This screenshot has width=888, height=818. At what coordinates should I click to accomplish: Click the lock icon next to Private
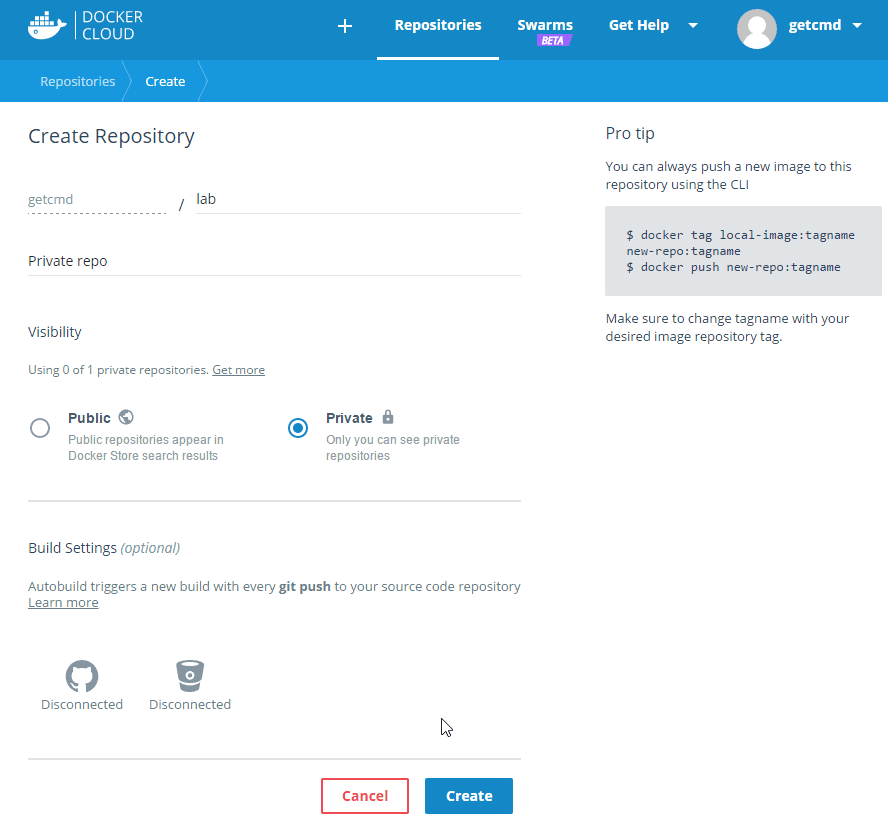click(x=388, y=417)
